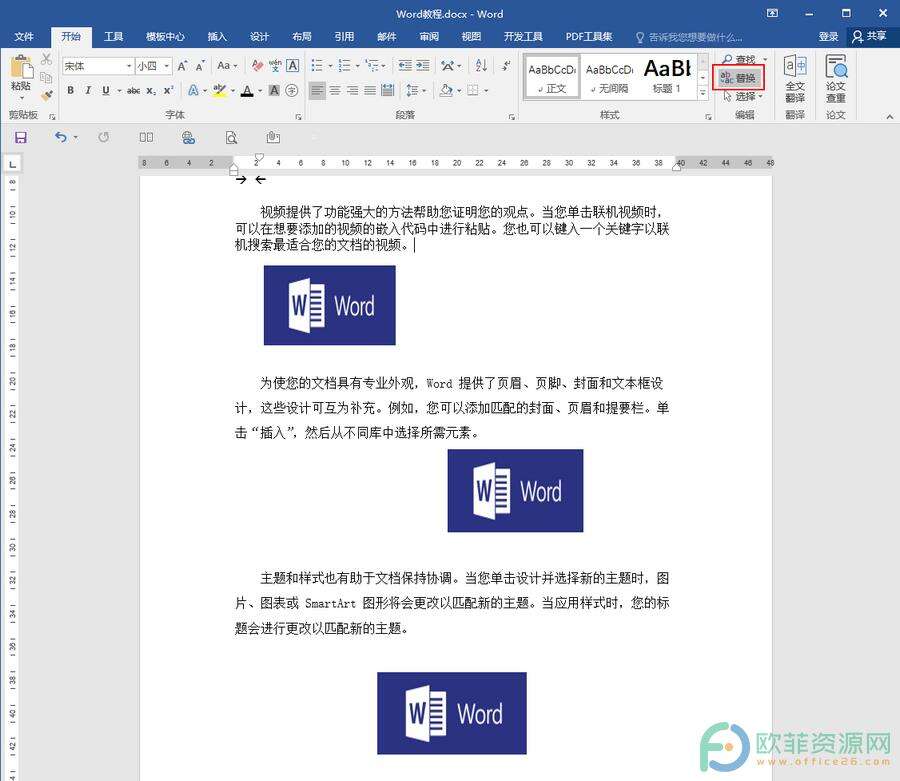Open the phonetic guide (wén) tool
Screen dimensions: 900x781
[275, 66]
